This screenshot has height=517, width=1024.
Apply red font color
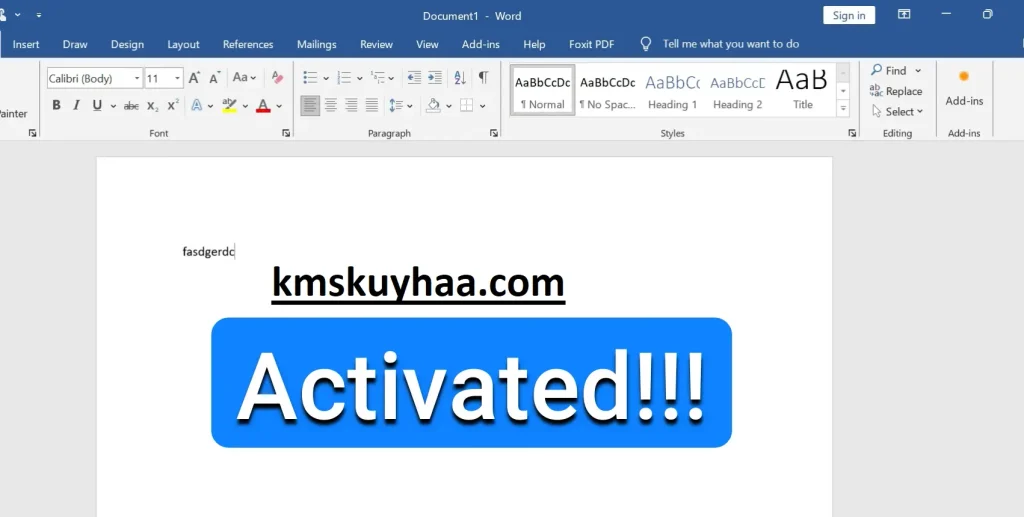tap(263, 105)
